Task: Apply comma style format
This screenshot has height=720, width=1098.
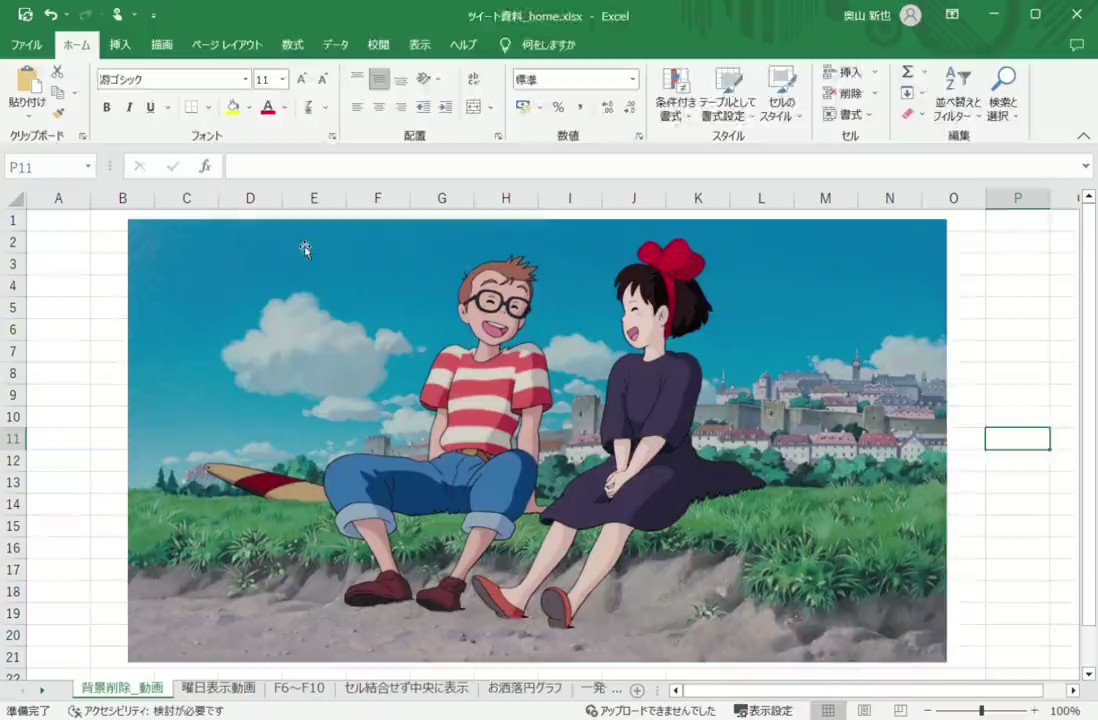Action: (580, 107)
